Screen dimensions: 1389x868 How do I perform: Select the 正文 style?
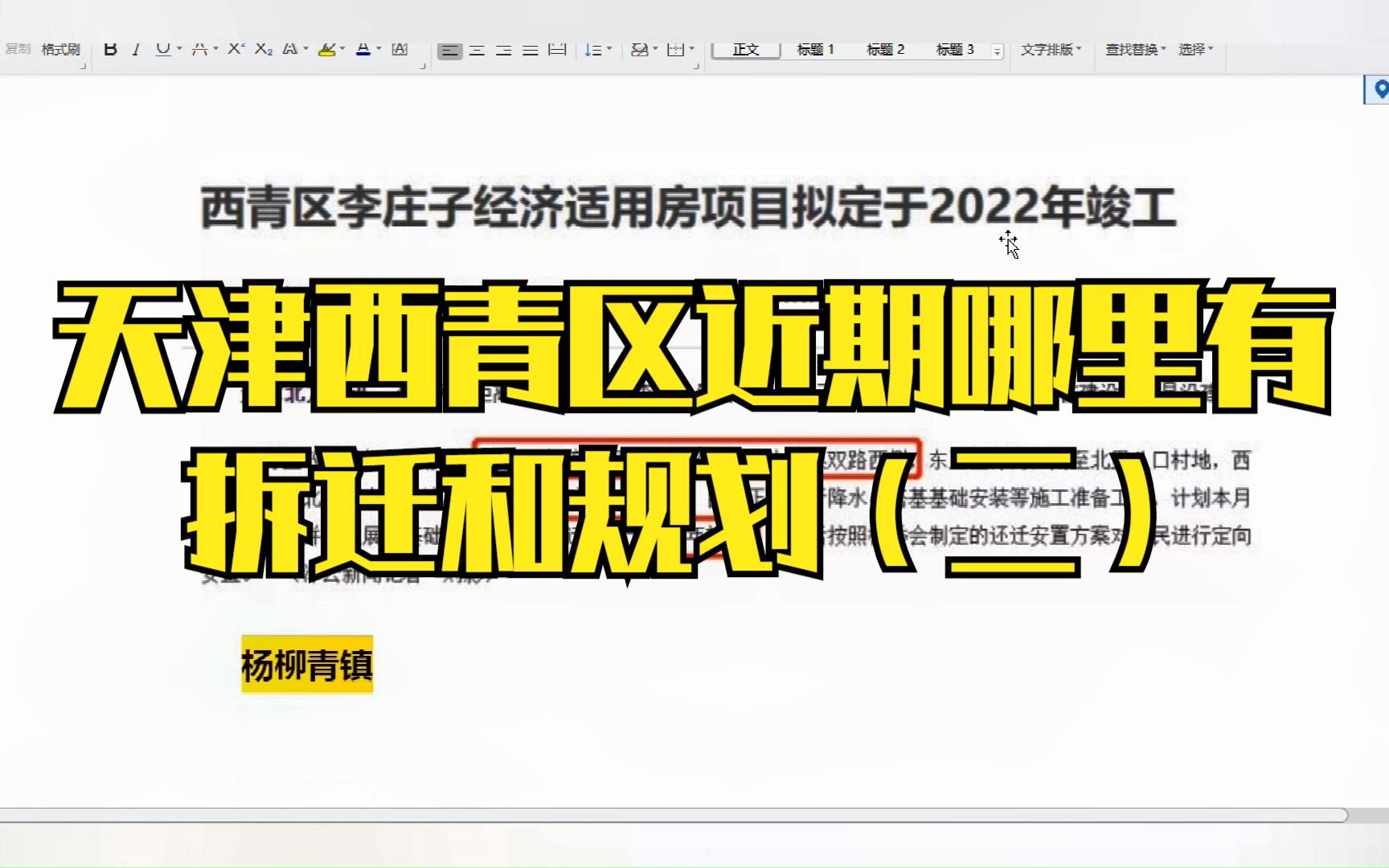[746, 50]
